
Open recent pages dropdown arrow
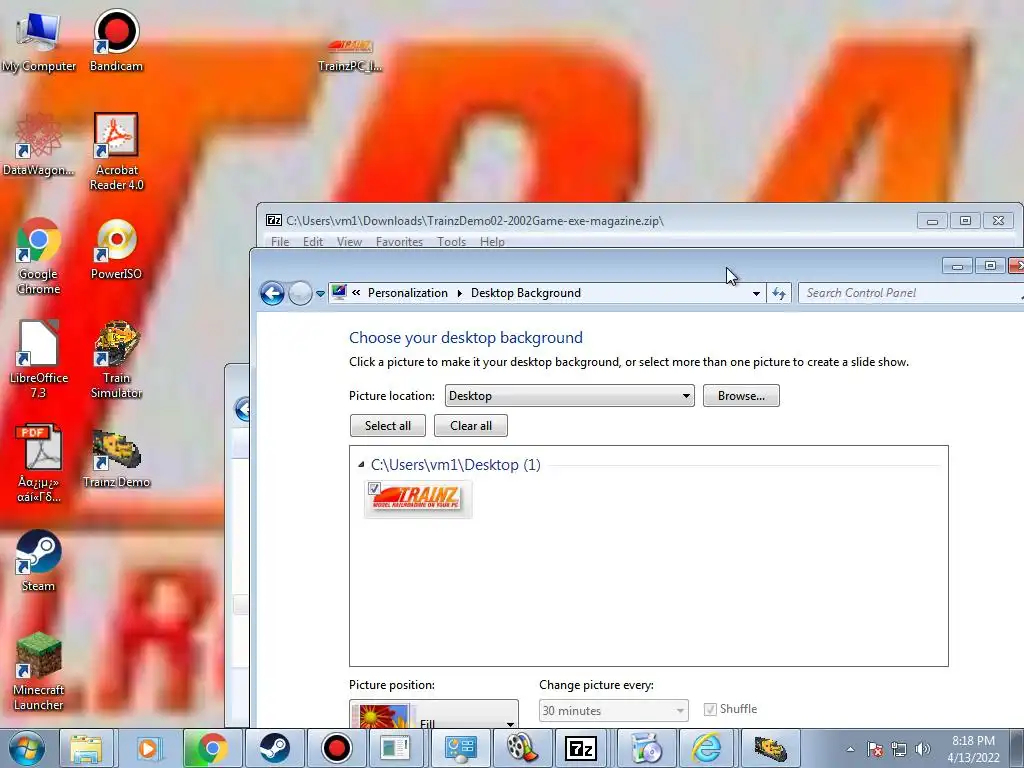pyautogui.click(x=320, y=294)
